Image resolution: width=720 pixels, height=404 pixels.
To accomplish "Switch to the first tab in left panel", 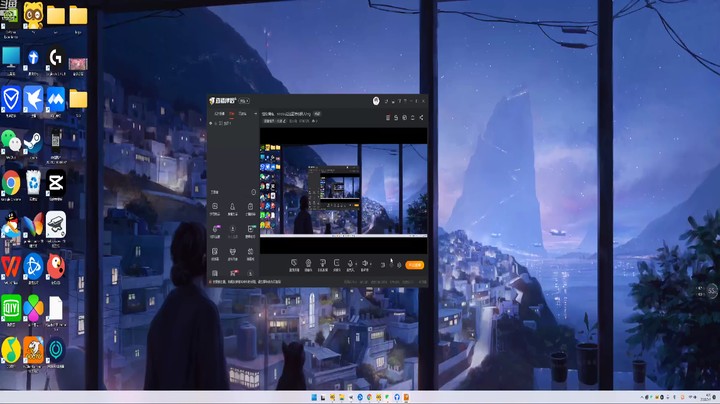I will [219, 113].
